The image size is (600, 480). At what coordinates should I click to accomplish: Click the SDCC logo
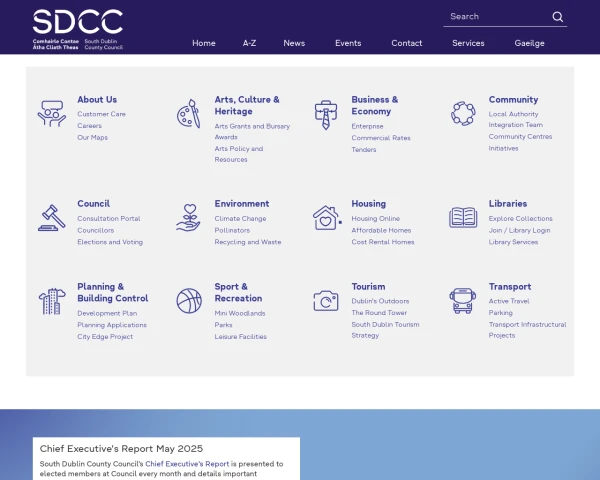pyautogui.click(x=78, y=30)
